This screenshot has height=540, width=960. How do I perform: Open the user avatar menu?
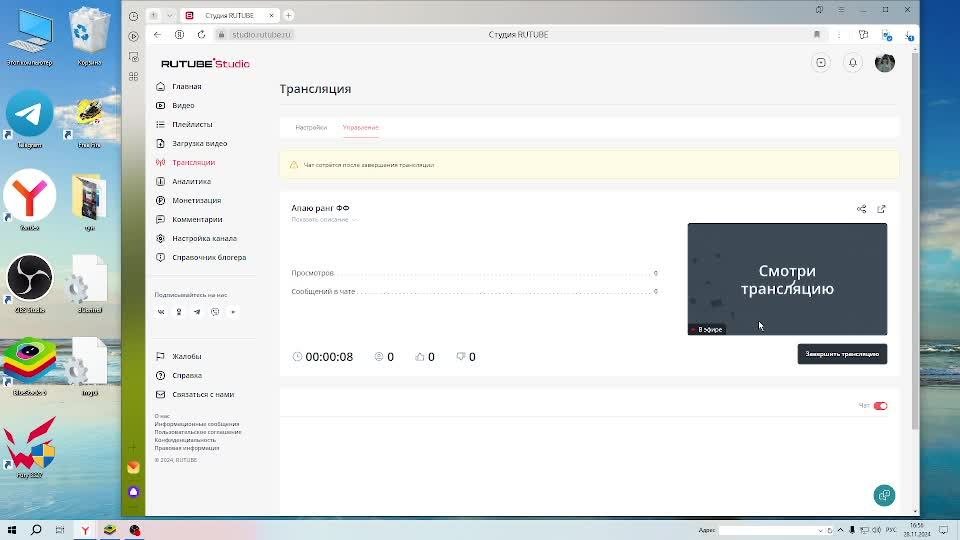click(x=885, y=62)
